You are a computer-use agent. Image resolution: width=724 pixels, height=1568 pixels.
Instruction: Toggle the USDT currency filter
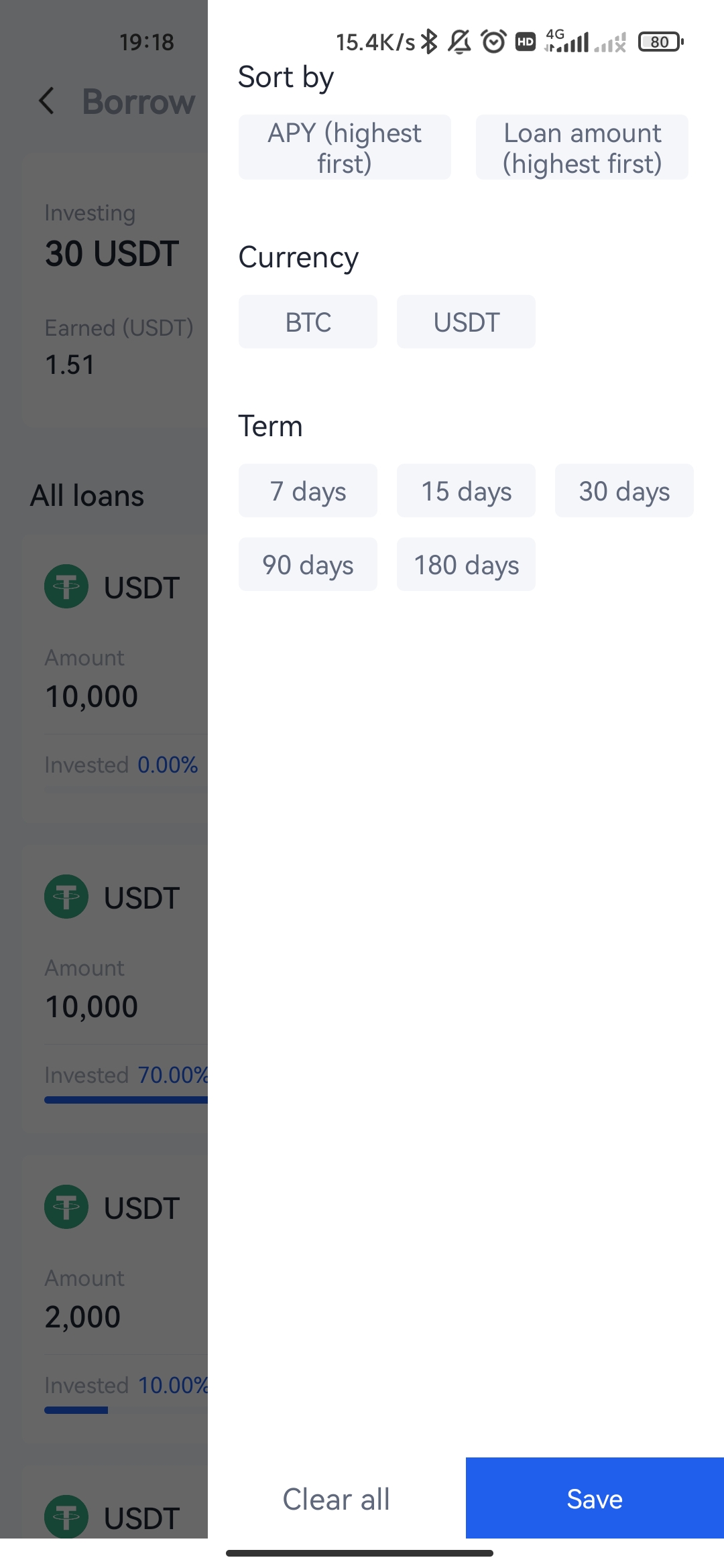click(x=466, y=322)
